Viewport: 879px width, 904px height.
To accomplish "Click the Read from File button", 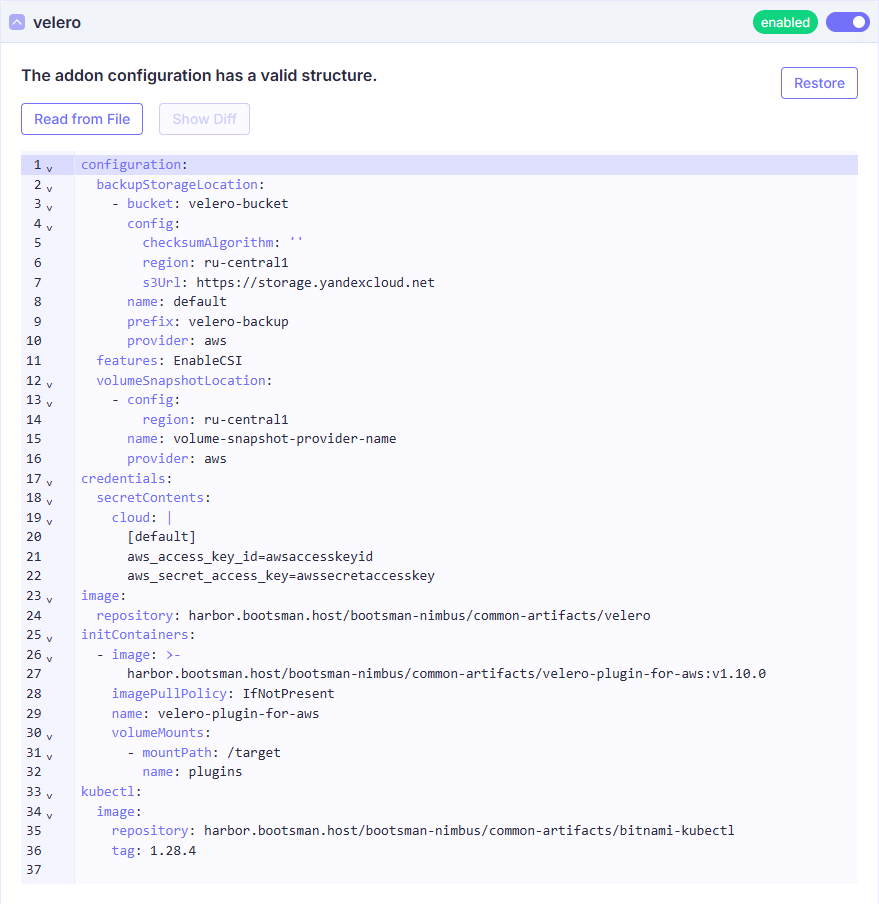I will (x=82, y=119).
